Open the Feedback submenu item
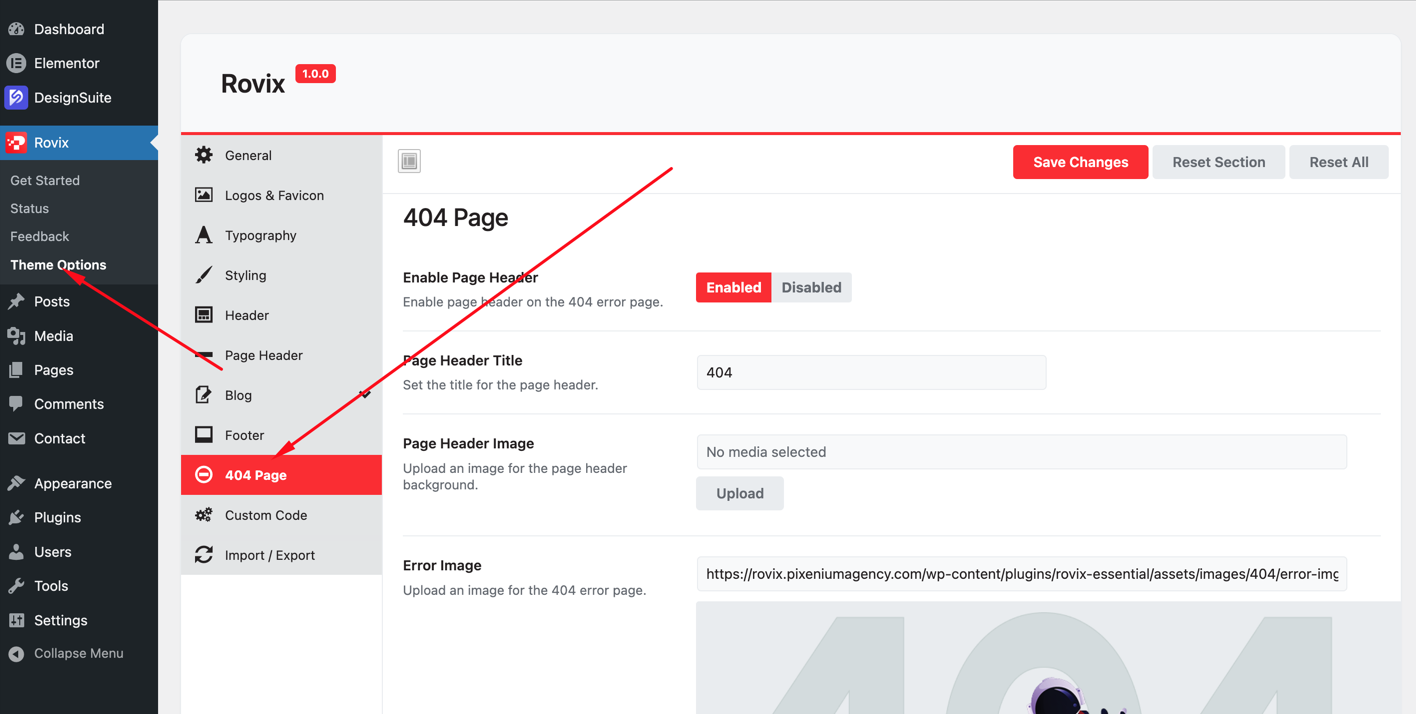 pyautogui.click(x=39, y=236)
